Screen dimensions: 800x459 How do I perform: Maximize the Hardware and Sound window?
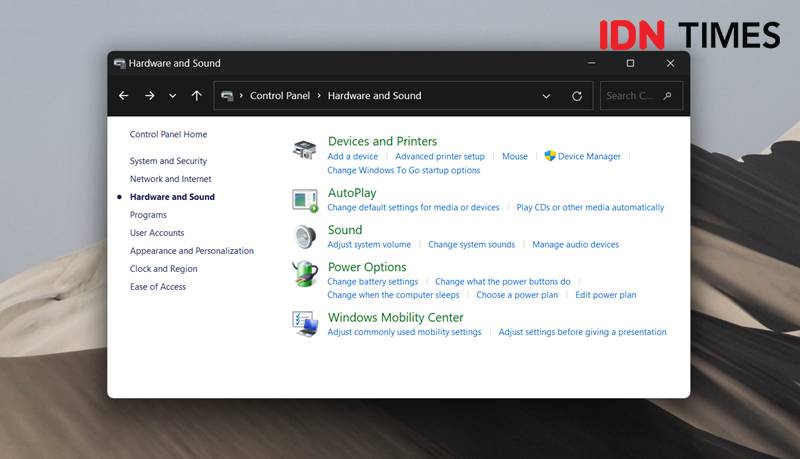(631, 63)
